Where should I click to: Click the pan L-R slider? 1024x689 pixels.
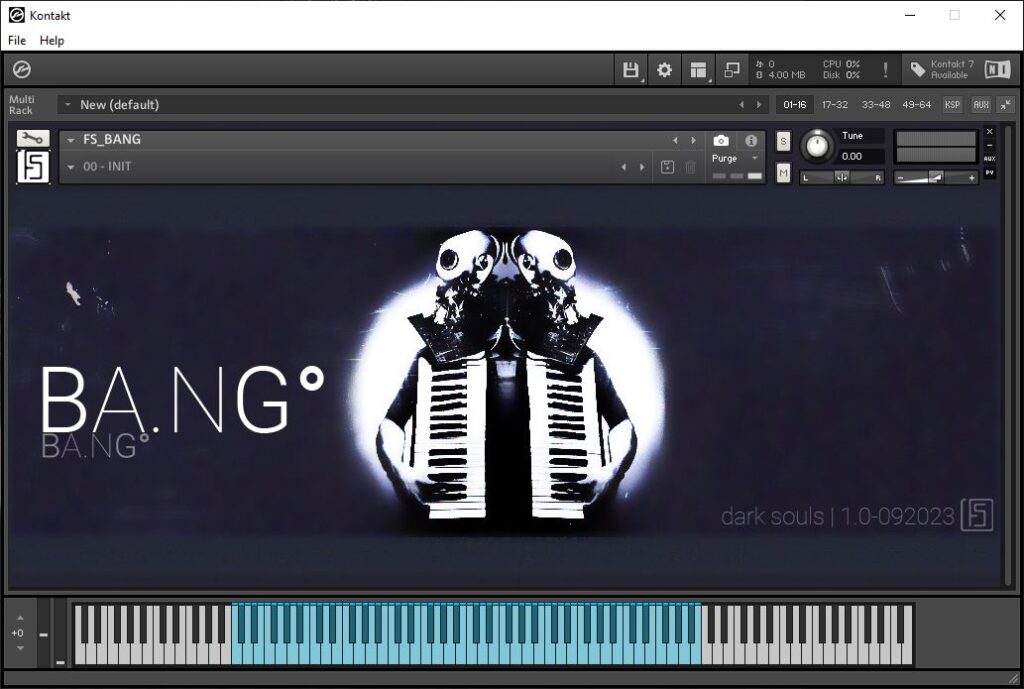(842, 178)
